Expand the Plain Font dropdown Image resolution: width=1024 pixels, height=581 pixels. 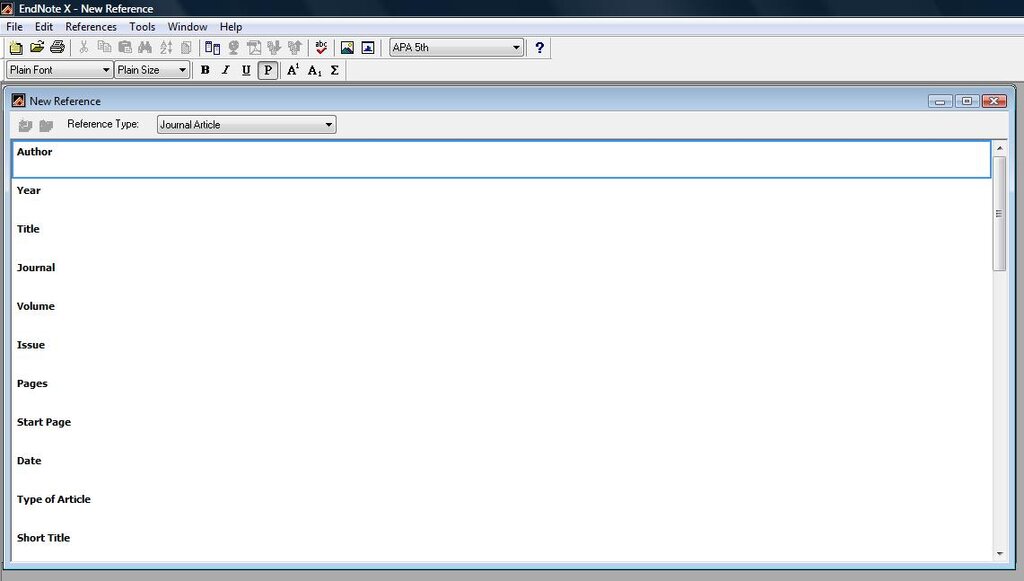coord(59,70)
